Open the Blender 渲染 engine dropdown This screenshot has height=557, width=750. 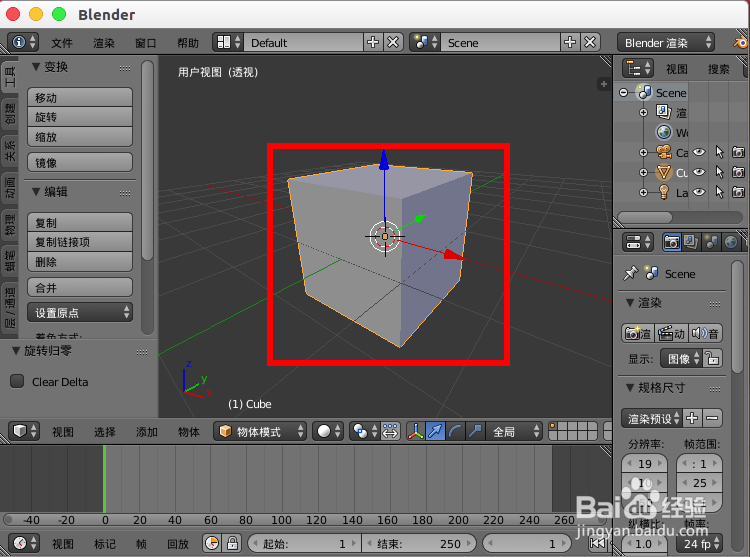665,43
